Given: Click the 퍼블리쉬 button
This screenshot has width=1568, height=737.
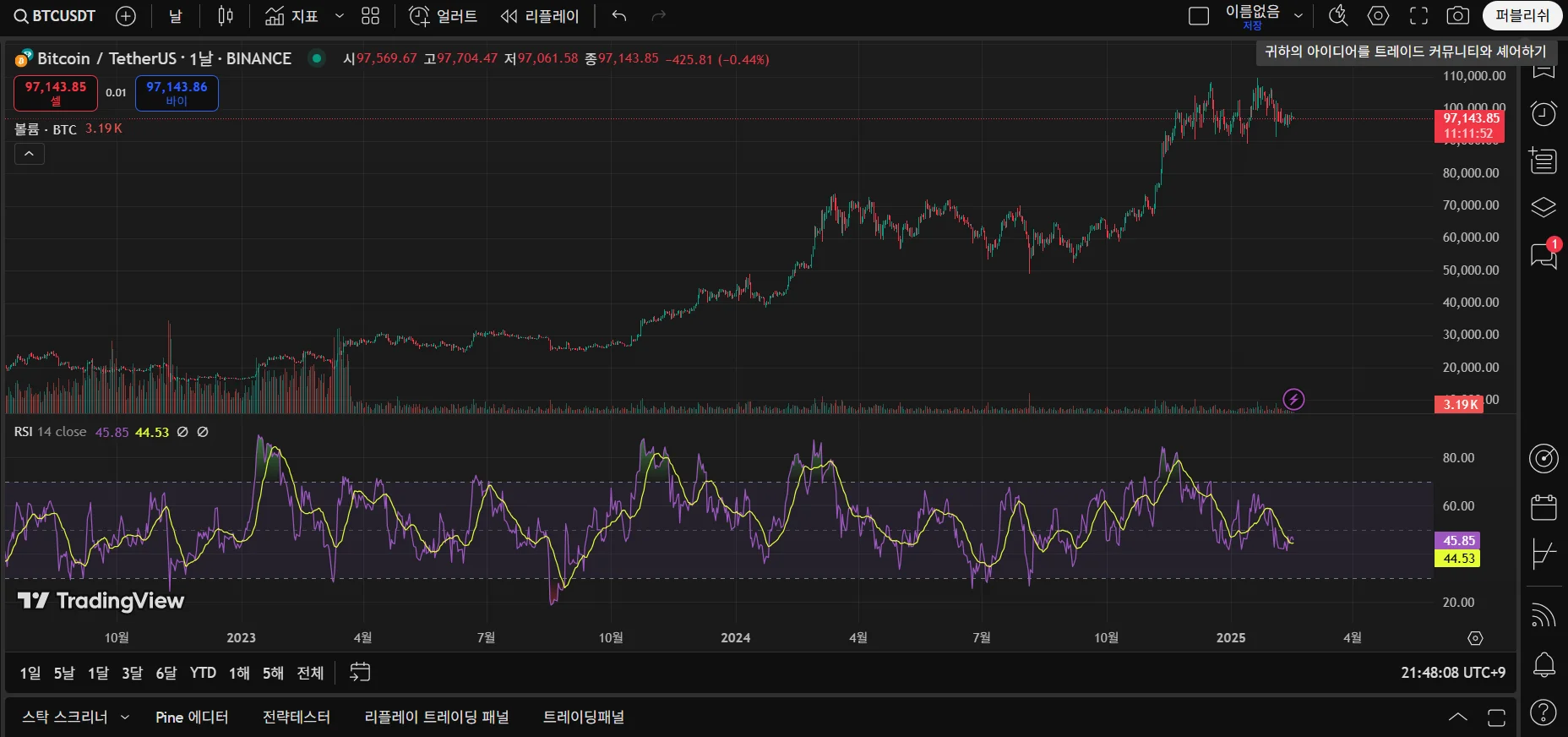Looking at the screenshot, I should (x=1522, y=16).
